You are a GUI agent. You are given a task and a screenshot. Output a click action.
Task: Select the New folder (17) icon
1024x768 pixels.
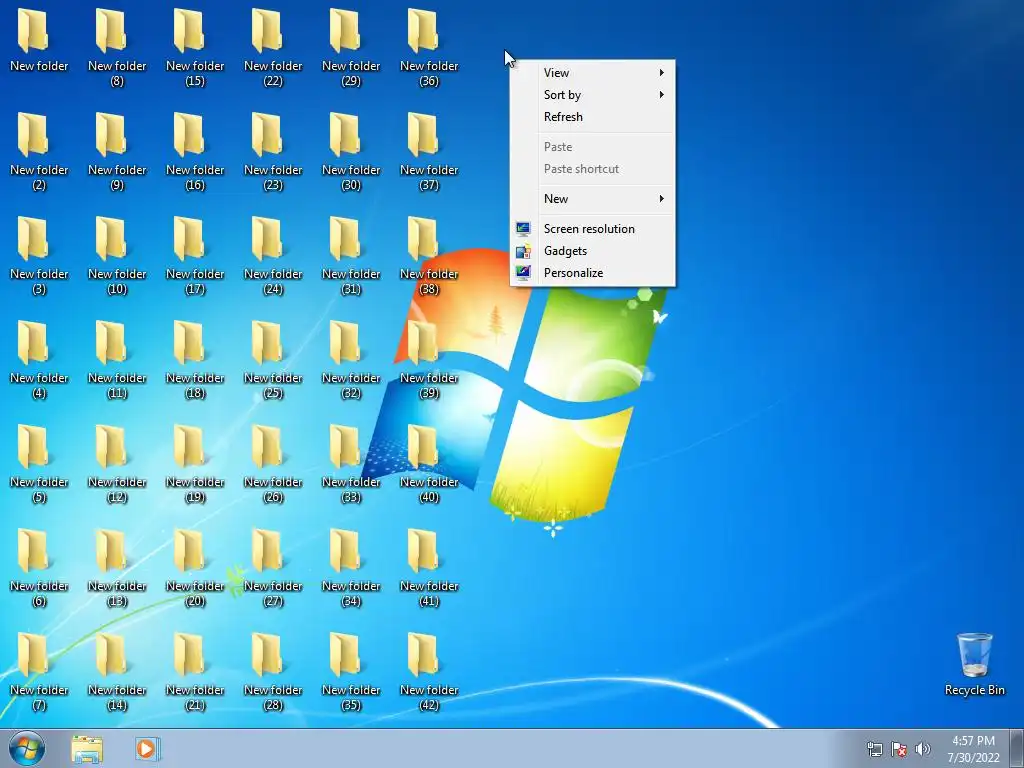click(189, 238)
